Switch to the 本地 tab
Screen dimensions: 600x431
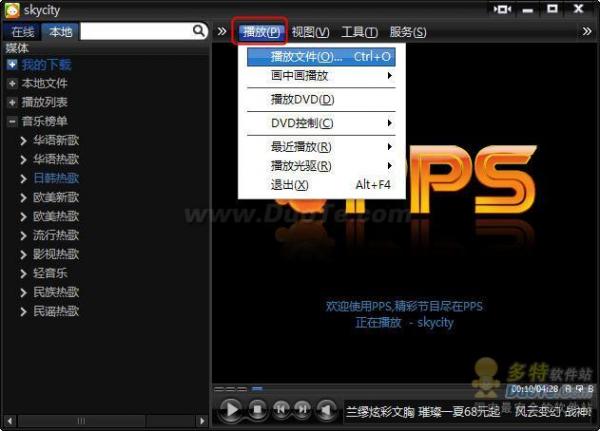[x=60, y=32]
